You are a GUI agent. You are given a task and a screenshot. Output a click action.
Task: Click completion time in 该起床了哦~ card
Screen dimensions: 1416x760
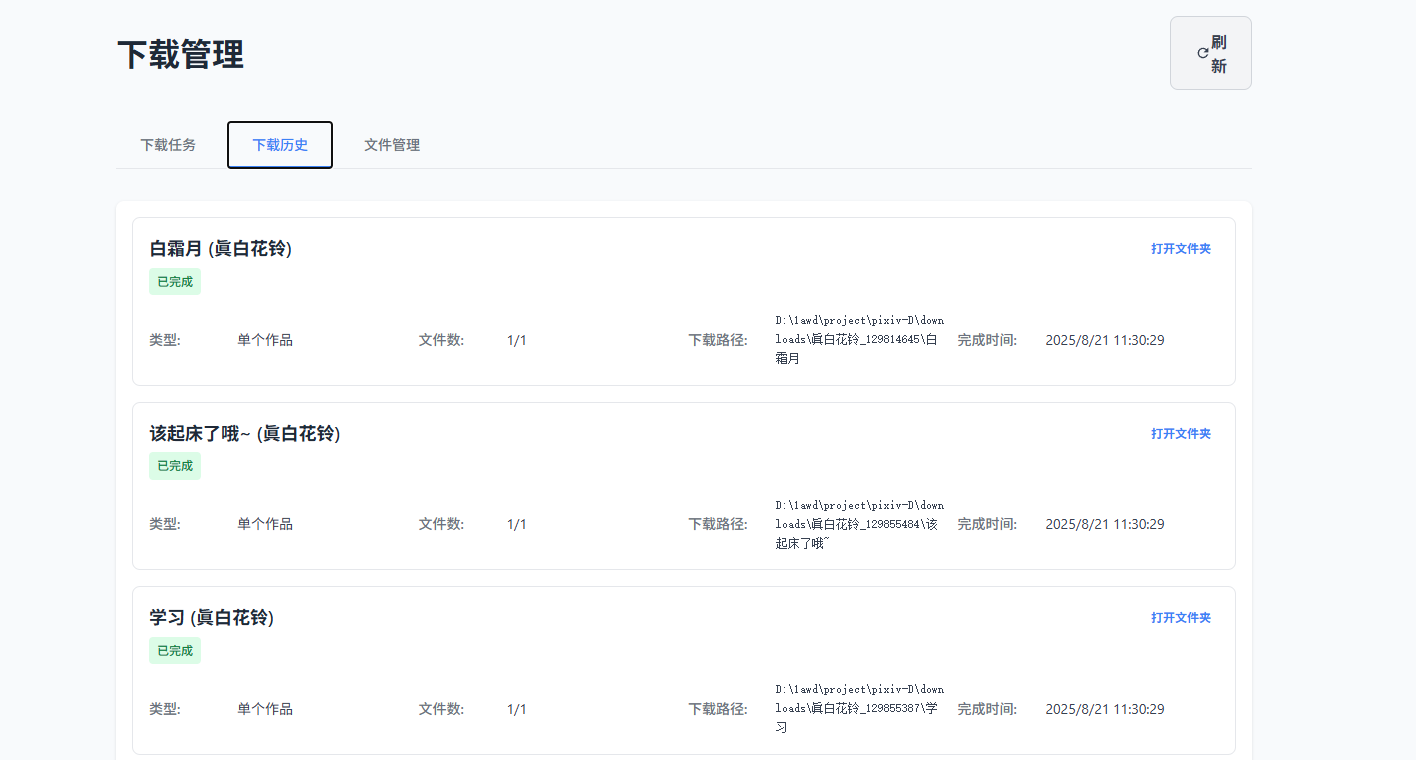[x=1105, y=524]
